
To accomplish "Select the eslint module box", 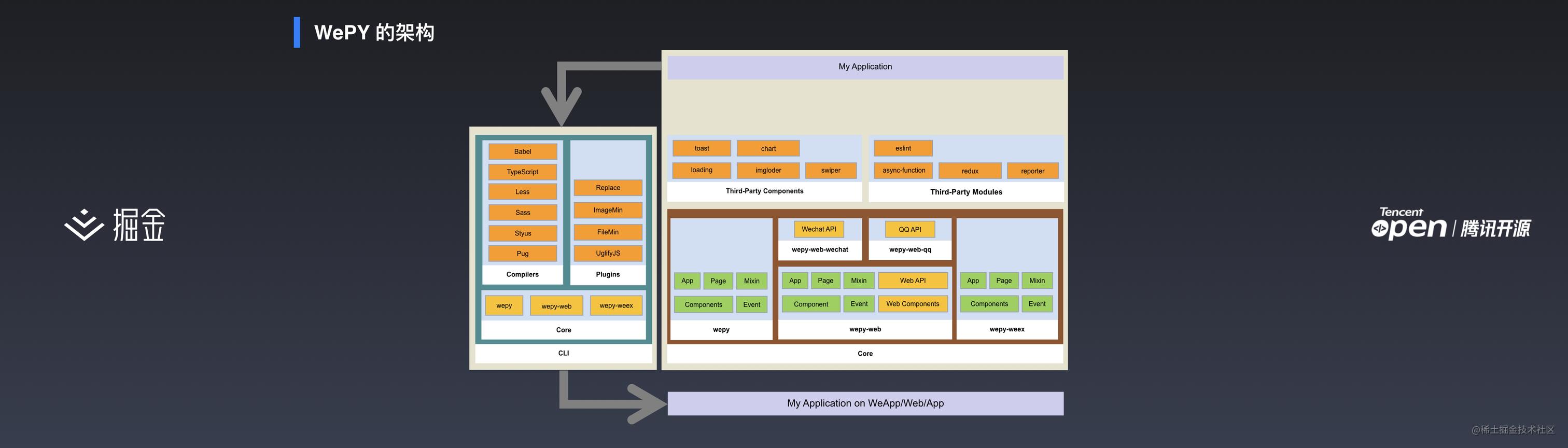I will click(x=903, y=148).
